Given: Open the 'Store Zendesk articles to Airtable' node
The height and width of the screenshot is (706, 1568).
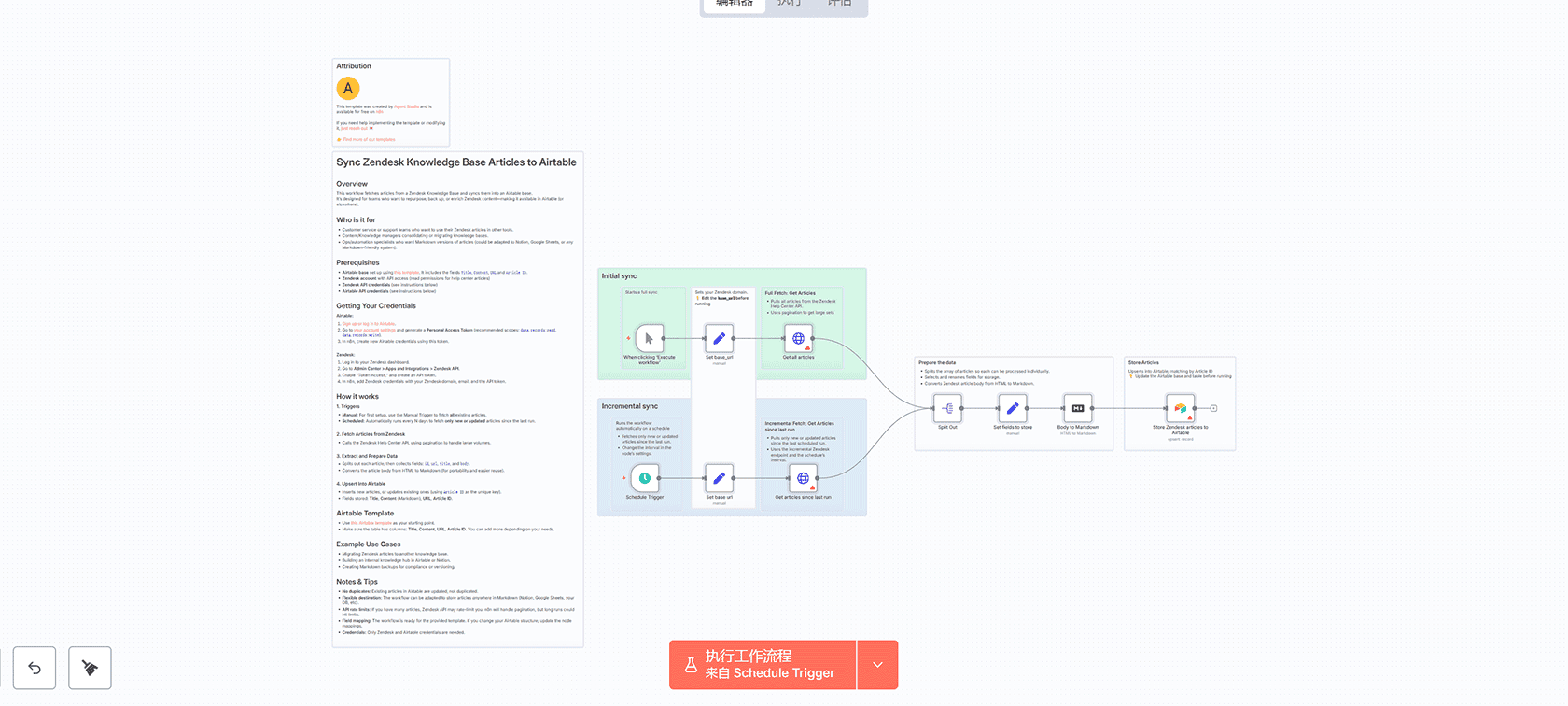Looking at the screenshot, I should point(1180,408).
